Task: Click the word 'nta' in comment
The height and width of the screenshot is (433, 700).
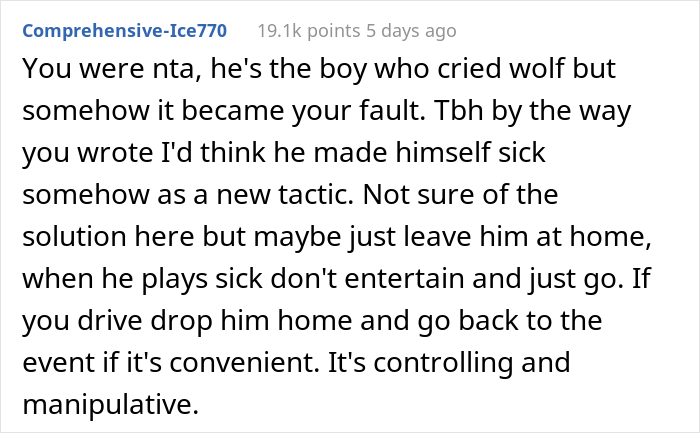Action: (x=176, y=69)
